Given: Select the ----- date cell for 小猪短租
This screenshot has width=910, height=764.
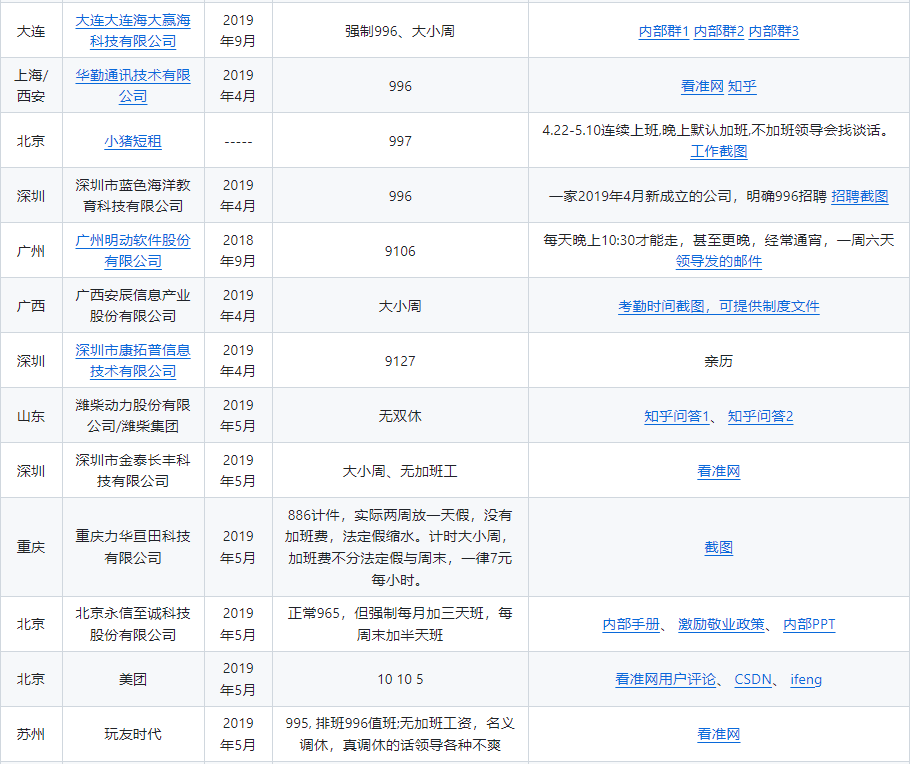Looking at the screenshot, I should (x=239, y=140).
